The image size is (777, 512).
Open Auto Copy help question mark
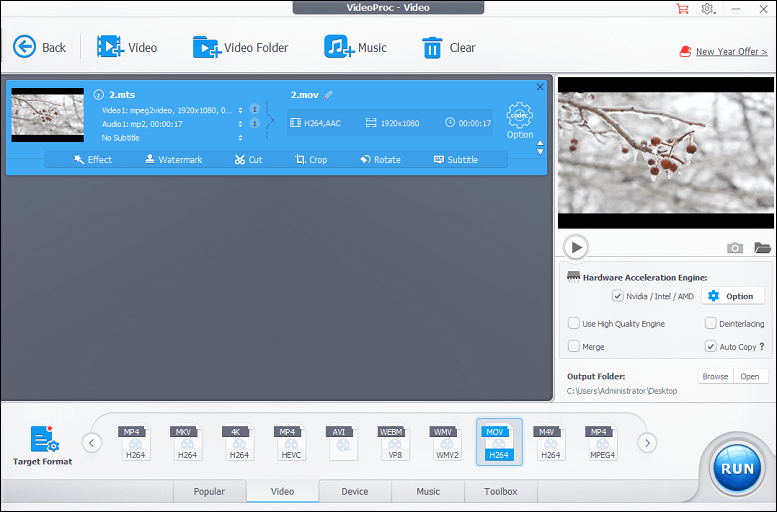762,346
